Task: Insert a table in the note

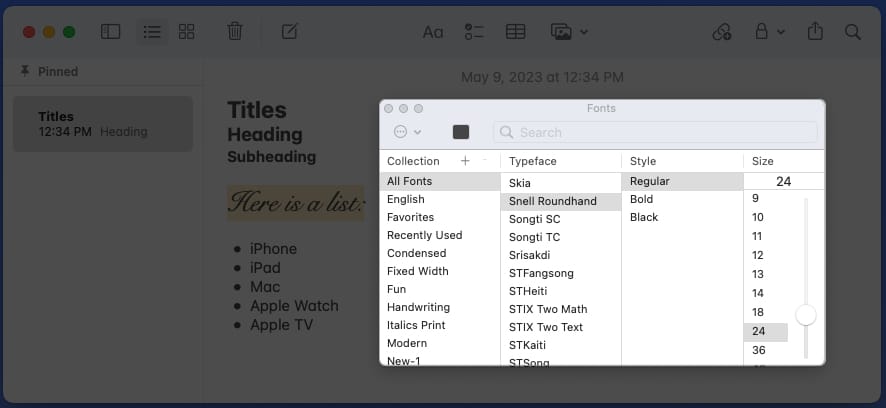Action: click(515, 32)
